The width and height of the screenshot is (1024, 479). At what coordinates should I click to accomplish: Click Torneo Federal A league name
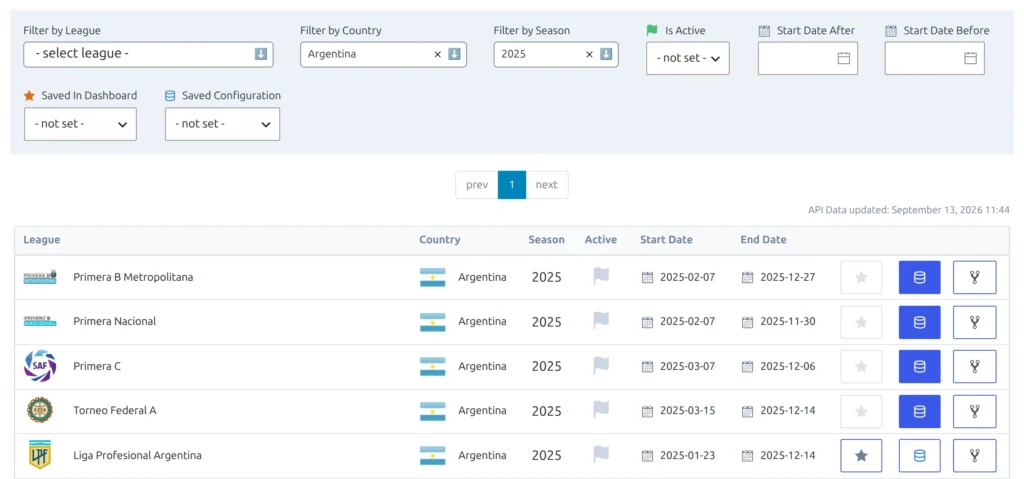[115, 411]
